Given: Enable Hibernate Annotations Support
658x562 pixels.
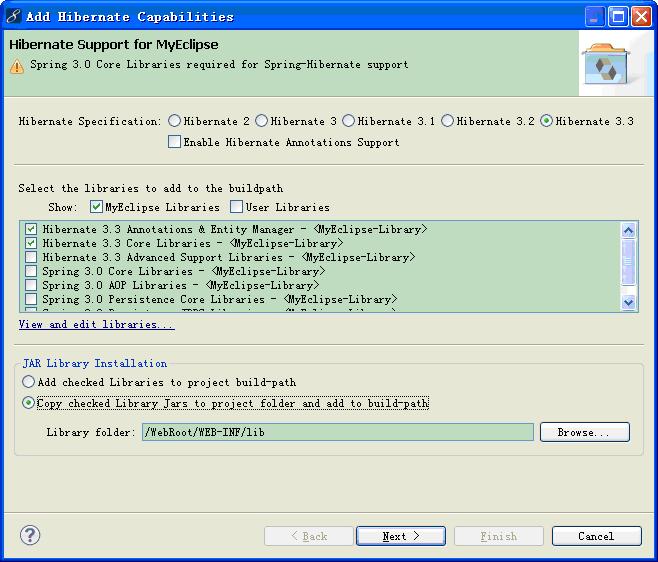Looking at the screenshot, I should [174, 141].
